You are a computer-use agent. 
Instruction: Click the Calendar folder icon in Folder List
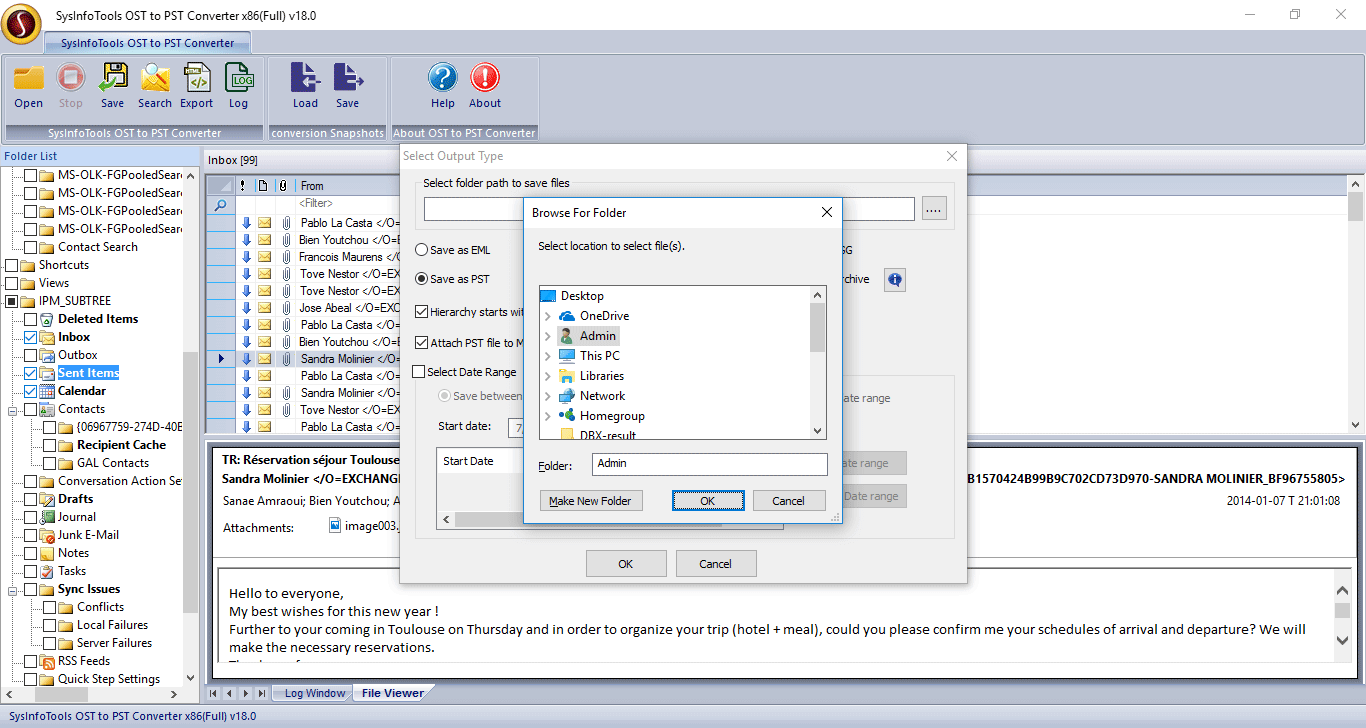[47, 391]
